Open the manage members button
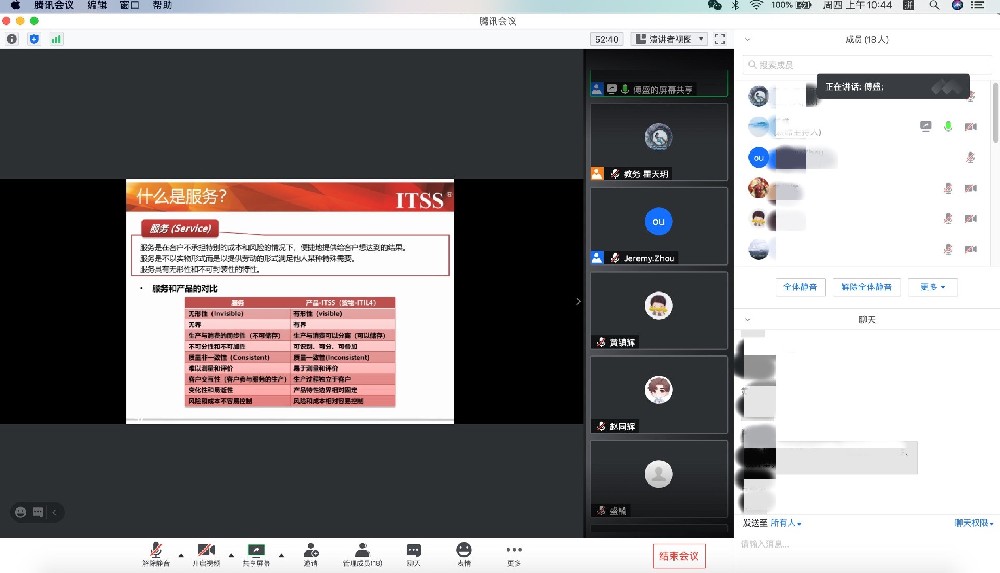Image resolution: width=1000 pixels, height=573 pixels. tap(362, 554)
